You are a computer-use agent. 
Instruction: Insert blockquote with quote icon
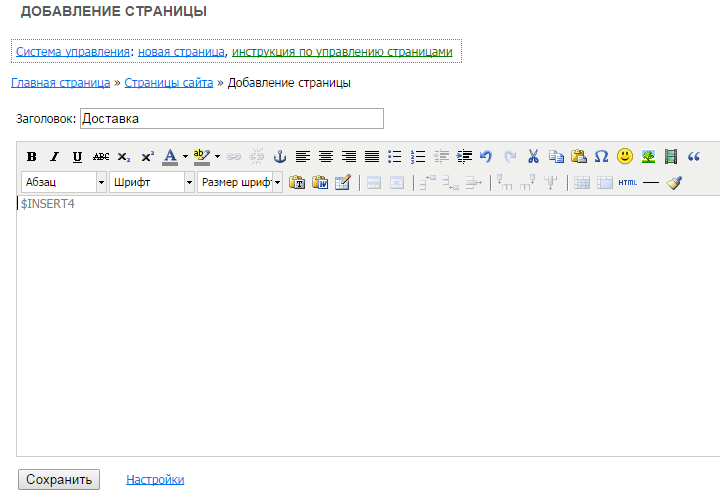coord(694,157)
